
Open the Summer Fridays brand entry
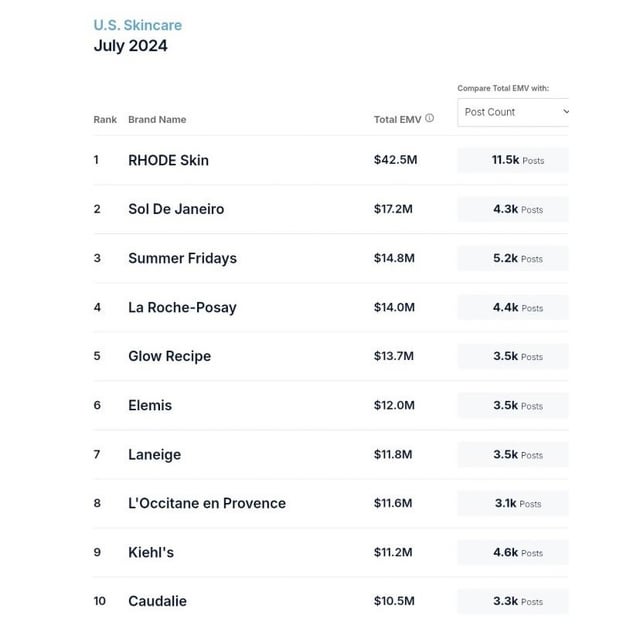182,258
